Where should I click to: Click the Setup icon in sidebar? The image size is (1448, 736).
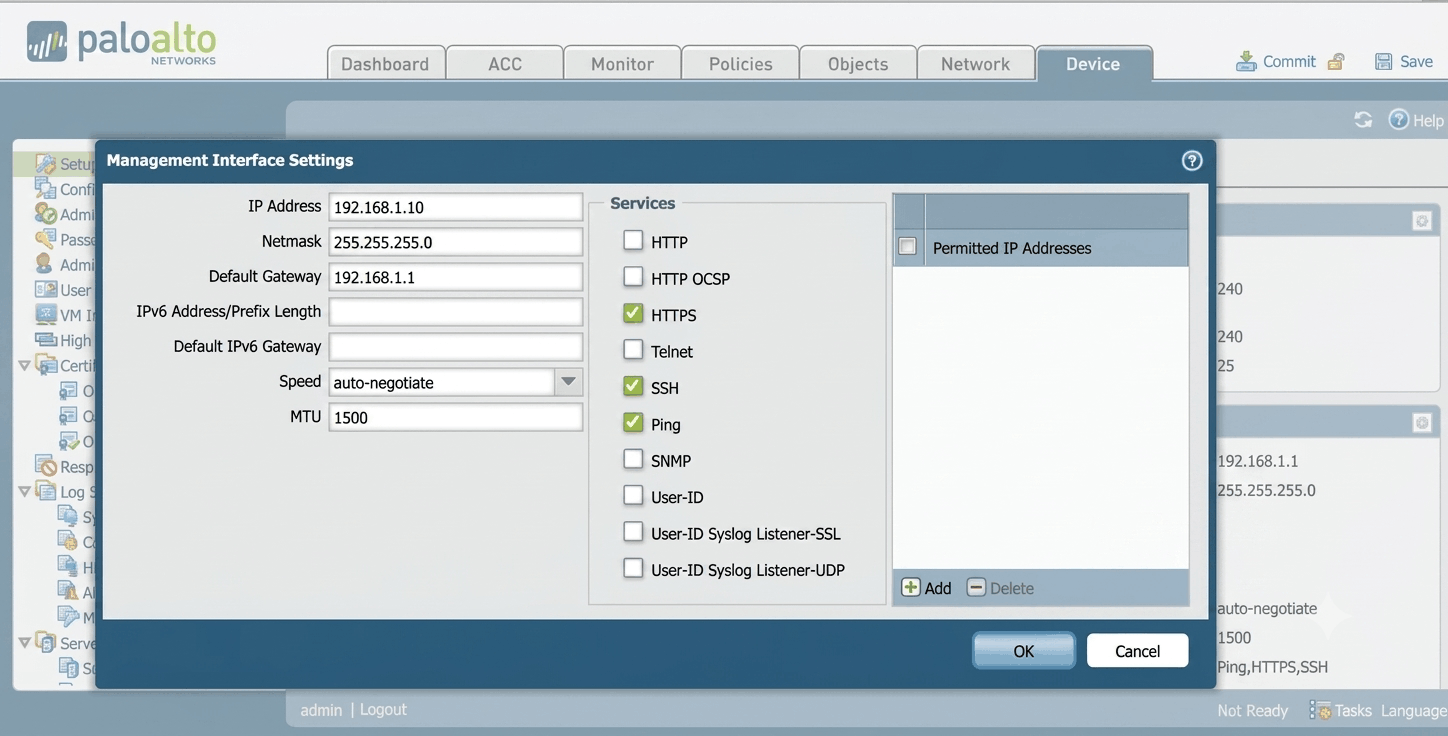(46, 164)
